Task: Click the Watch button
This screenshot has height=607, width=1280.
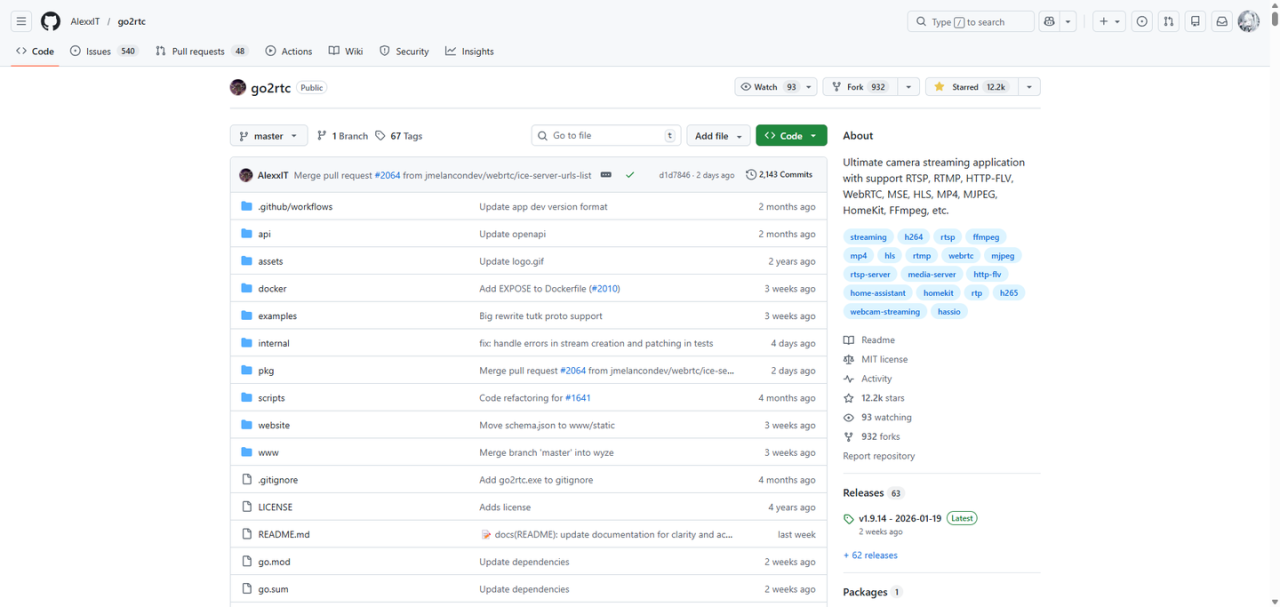Action: coord(768,87)
